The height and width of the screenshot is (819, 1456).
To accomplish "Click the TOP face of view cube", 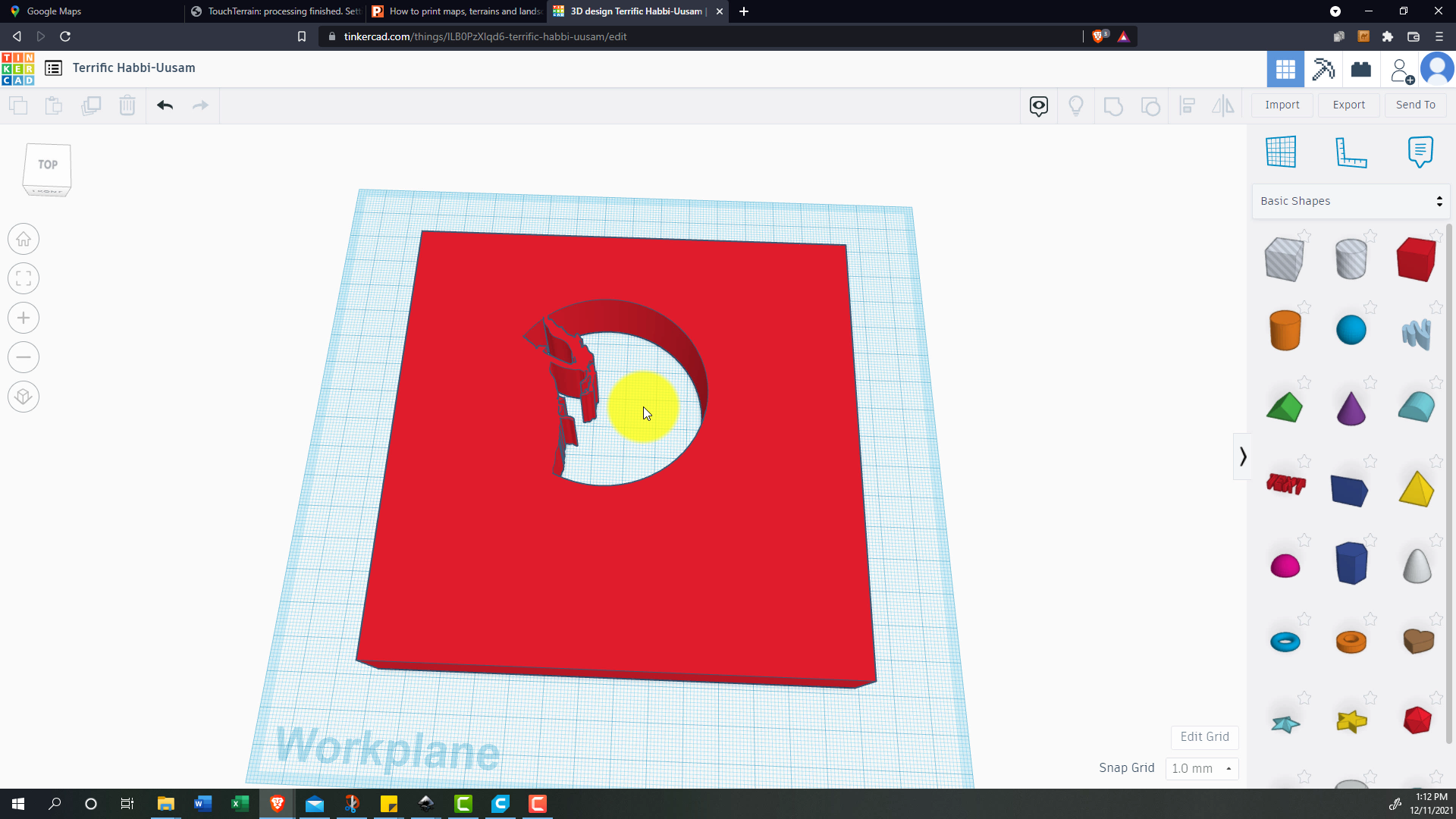I will click(x=48, y=165).
